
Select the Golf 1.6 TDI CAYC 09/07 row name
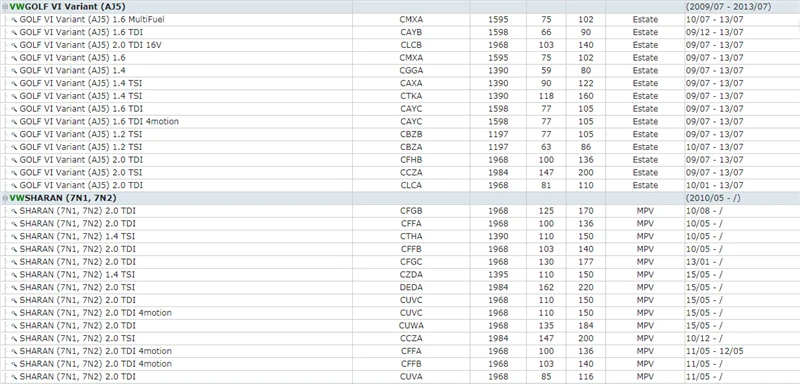point(81,109)
